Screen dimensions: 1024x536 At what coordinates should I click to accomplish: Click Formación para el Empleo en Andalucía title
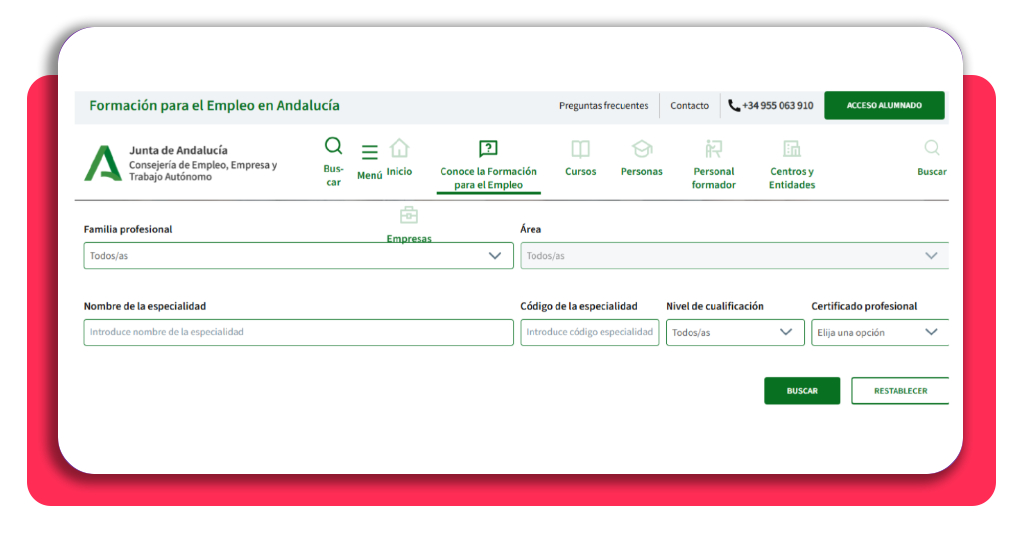tap(214, 105)
